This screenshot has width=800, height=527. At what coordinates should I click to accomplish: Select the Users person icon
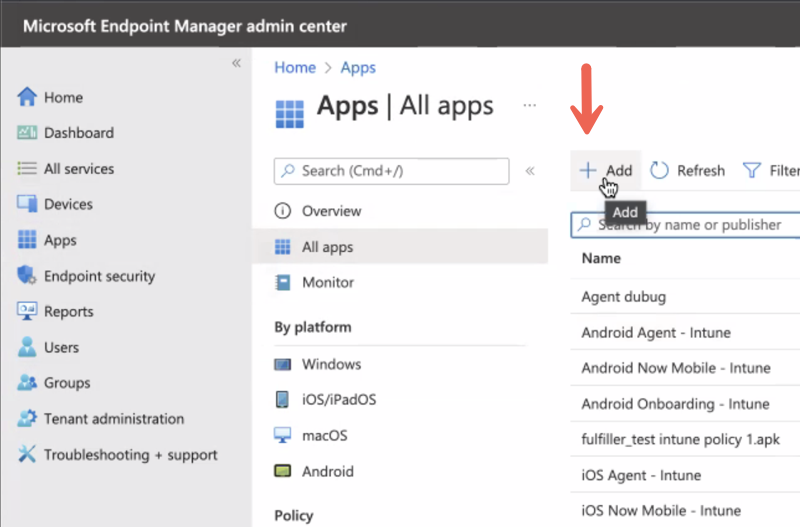click(27, 347)
